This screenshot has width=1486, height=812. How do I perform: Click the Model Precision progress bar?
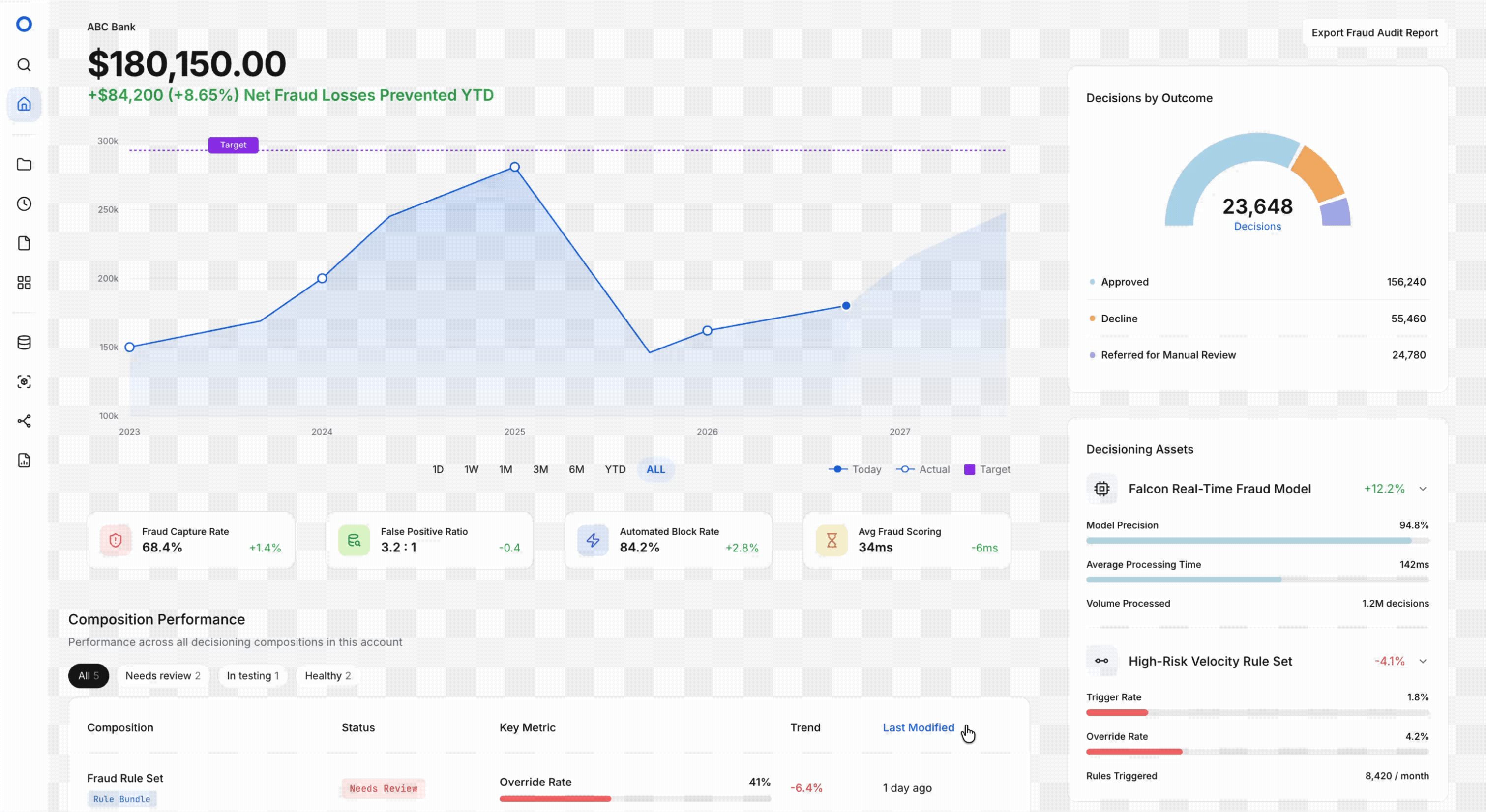pyautogui.click(x=1257, y=541)
